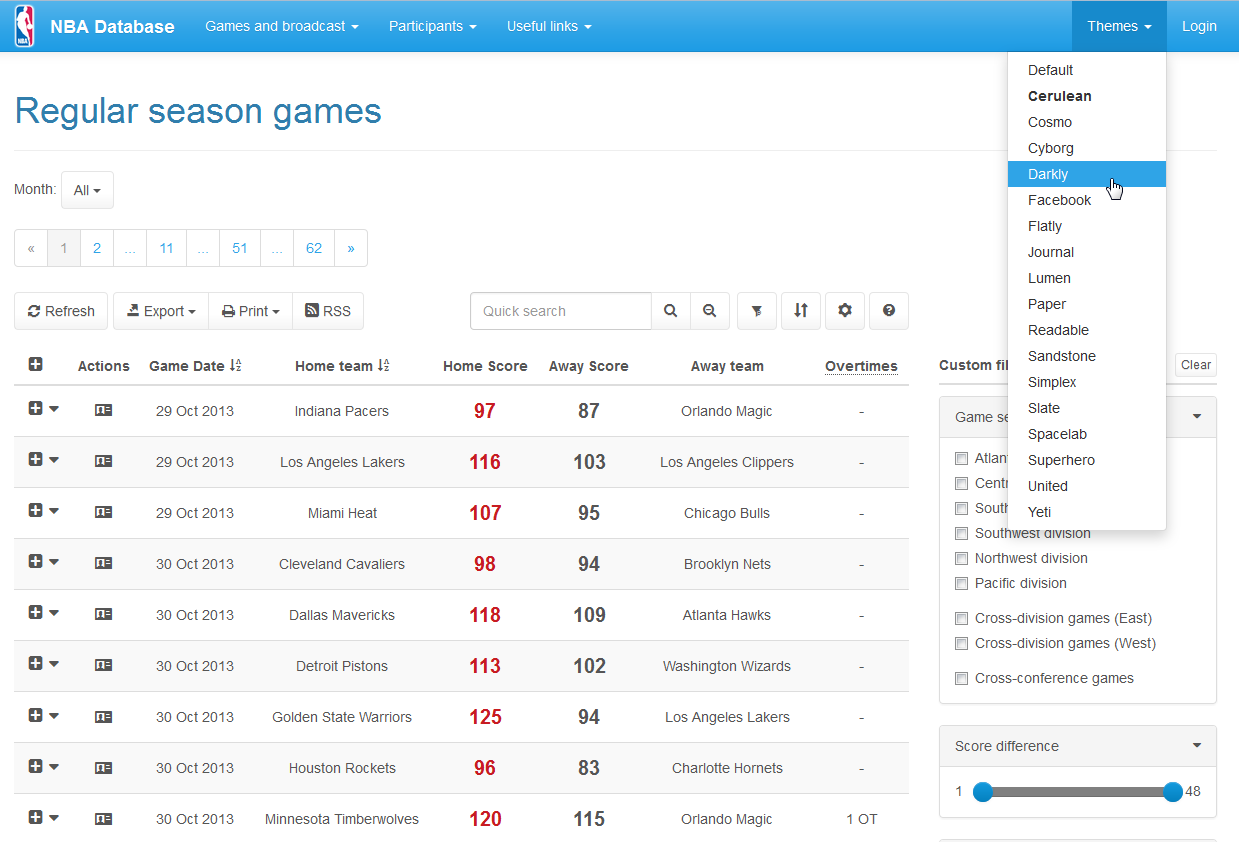Image resolution: width=1239 pixels, height=842 pixels.
Task: Click the question mark help icon
Action: click(889, 311)
